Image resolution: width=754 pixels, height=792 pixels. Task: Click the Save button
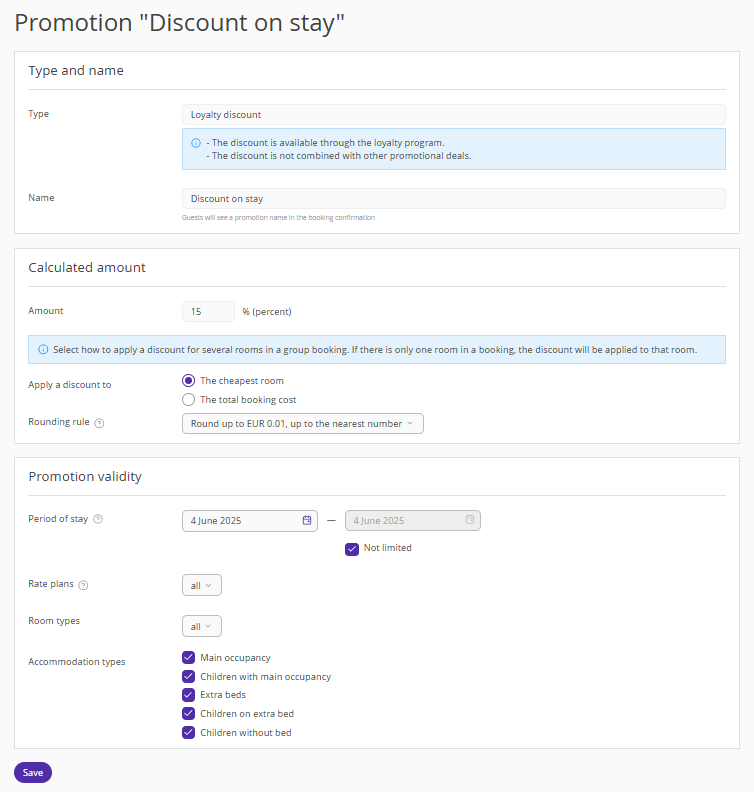(33, 773)
